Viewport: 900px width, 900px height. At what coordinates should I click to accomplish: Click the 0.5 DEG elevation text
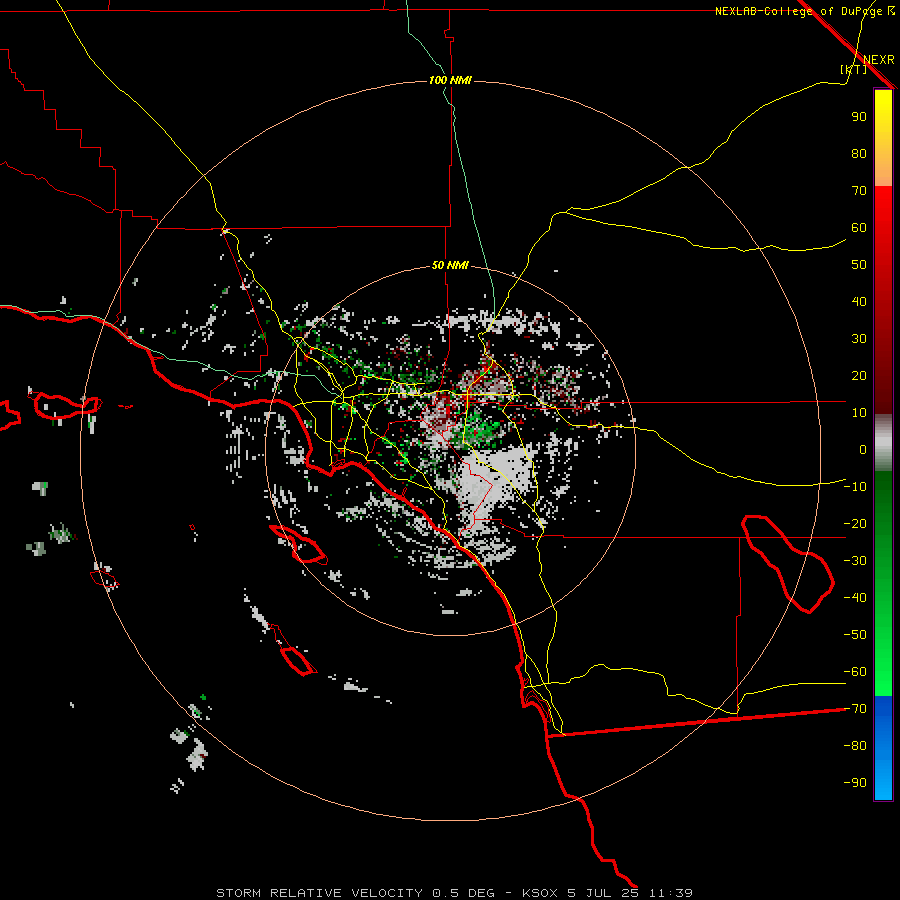pyautogui.click(x=463, y=893)
